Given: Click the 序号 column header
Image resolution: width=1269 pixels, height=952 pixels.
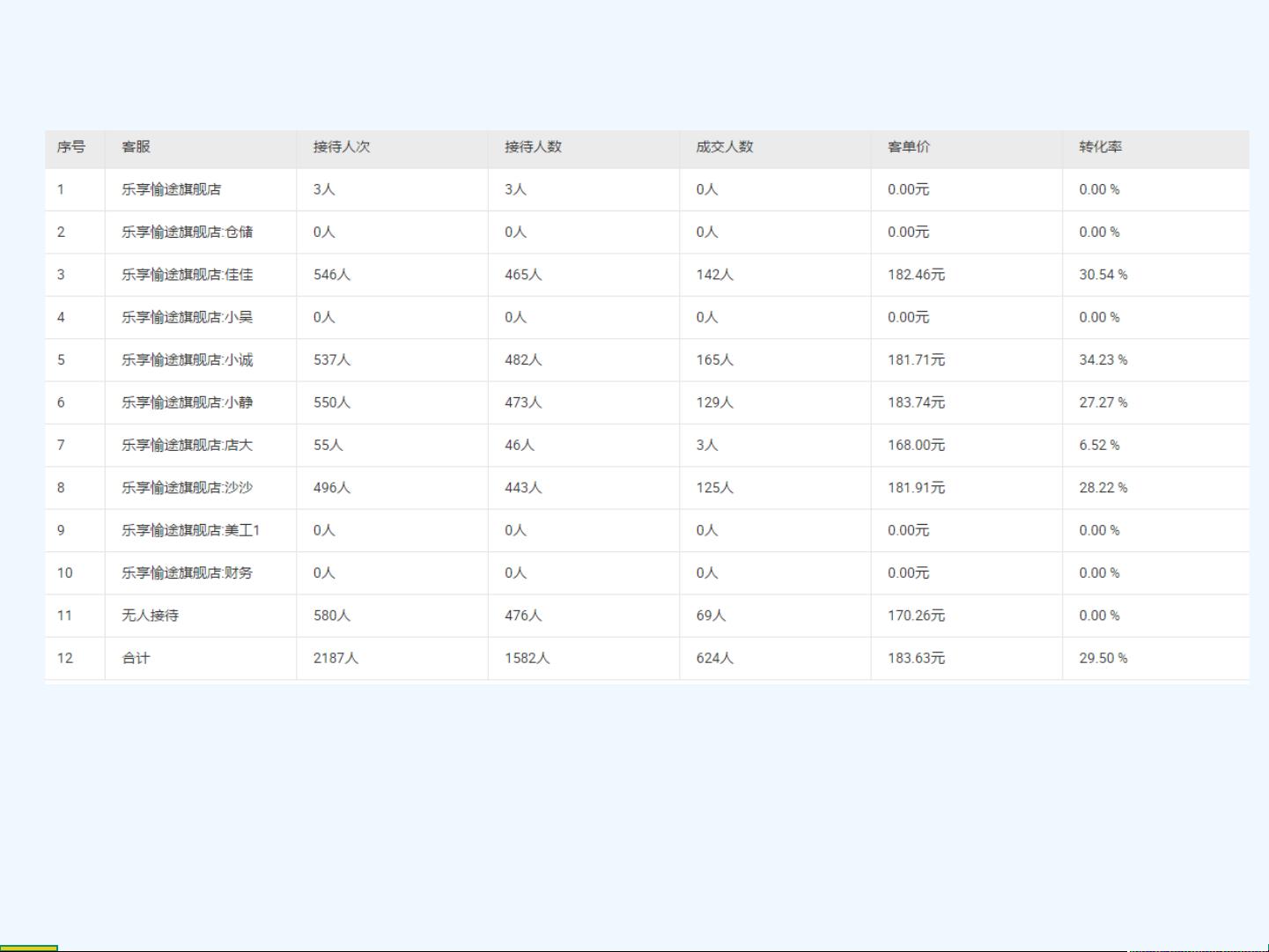Looking at the screenshot, I should (x=71, y=147).
